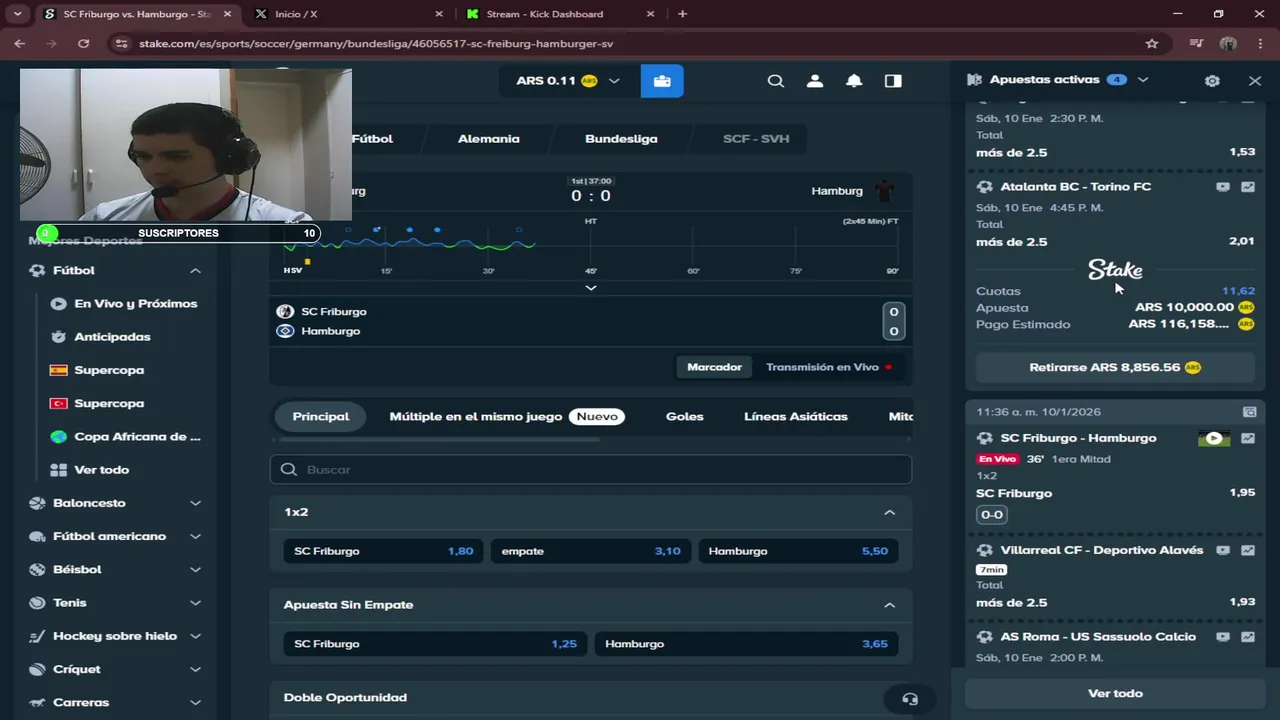The width and height of the screenshot is (1280, 720).
Task: Bet Hamburgo 3,65 draw no bet
Action: [x=746, y=644]
